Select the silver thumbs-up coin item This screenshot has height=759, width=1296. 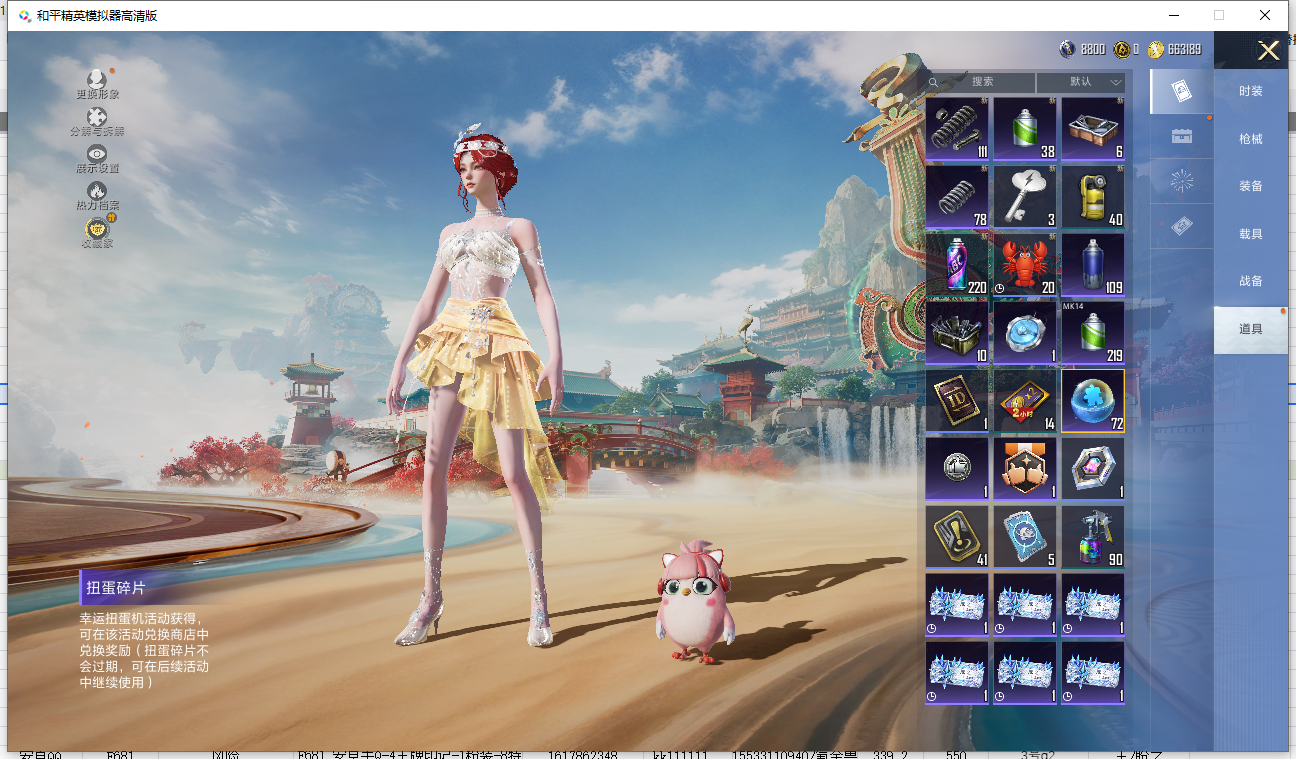(957, 469)
